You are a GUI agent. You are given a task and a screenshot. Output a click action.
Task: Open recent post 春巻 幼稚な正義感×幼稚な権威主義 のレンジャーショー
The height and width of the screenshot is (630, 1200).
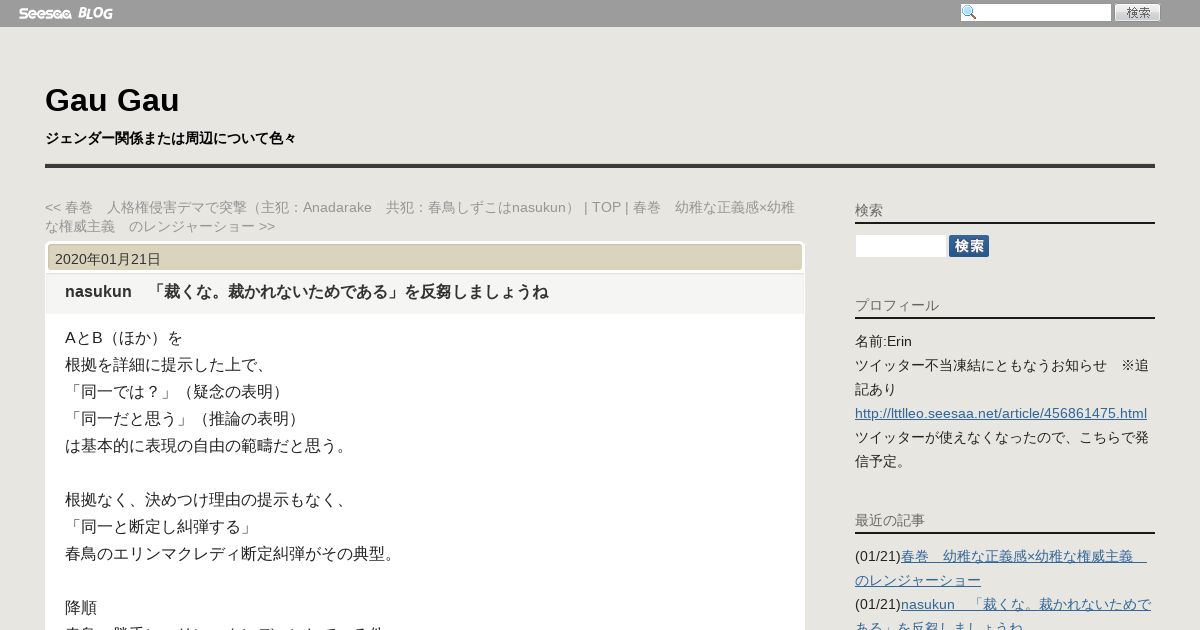[x=1001, y=568]
